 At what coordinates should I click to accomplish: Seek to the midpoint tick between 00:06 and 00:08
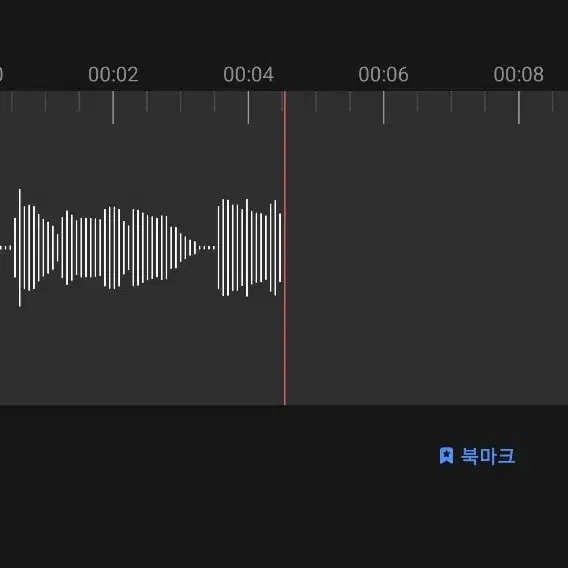coord(451,101)
